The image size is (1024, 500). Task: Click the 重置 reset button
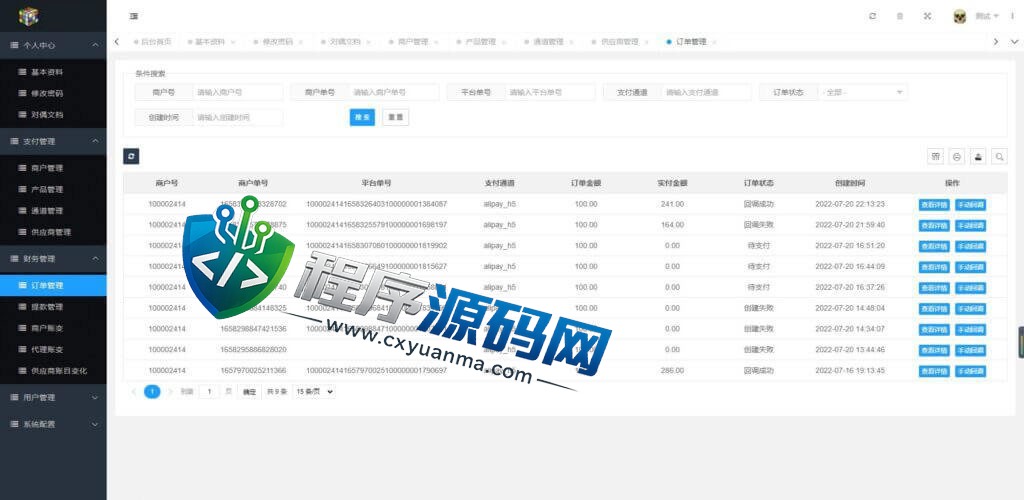click(x=395, y=117)
